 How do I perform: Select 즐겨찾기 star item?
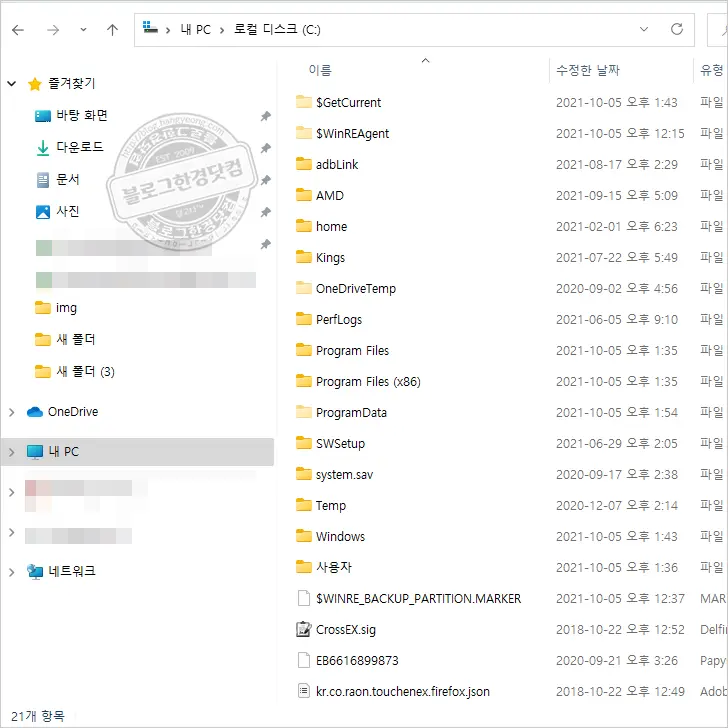[x=61, y=84]
